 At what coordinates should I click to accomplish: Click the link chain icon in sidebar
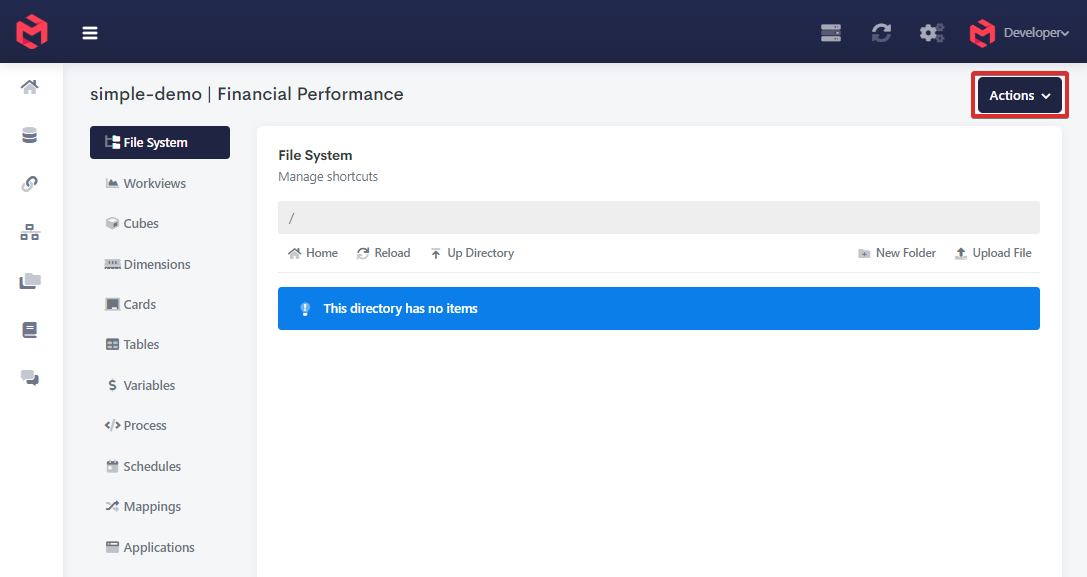coord(30,184)
